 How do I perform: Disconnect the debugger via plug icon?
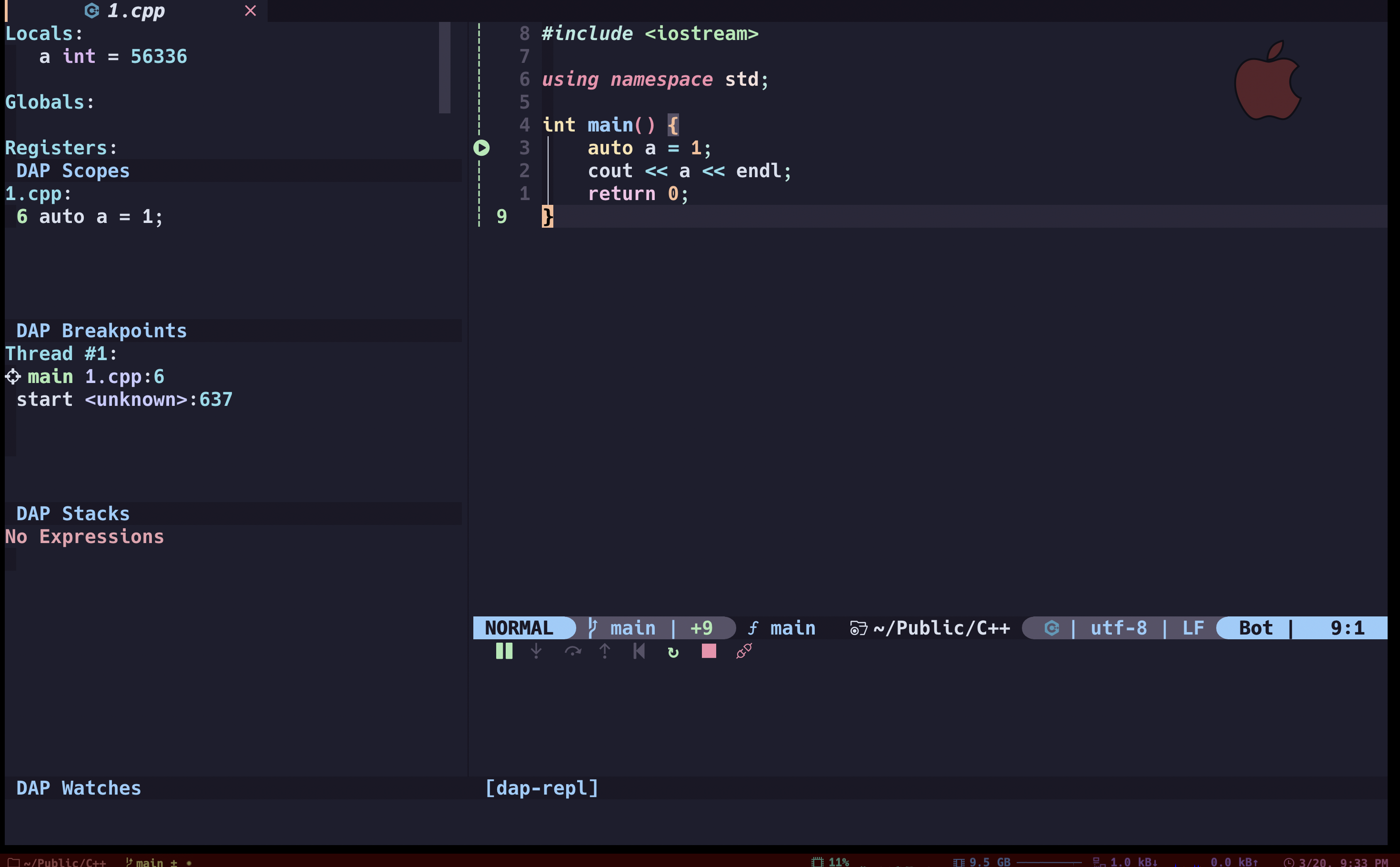click(x=743, y=651)
